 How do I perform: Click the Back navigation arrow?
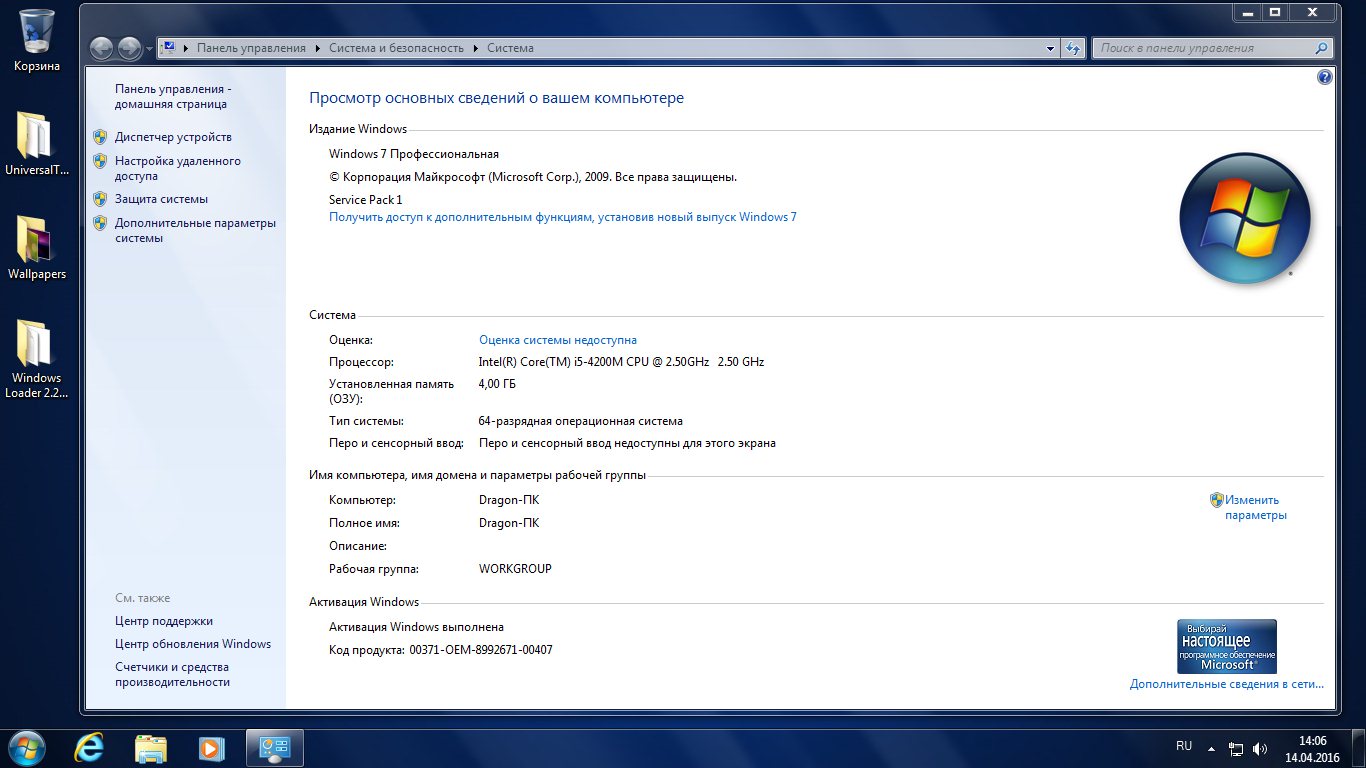pos(102,48)
